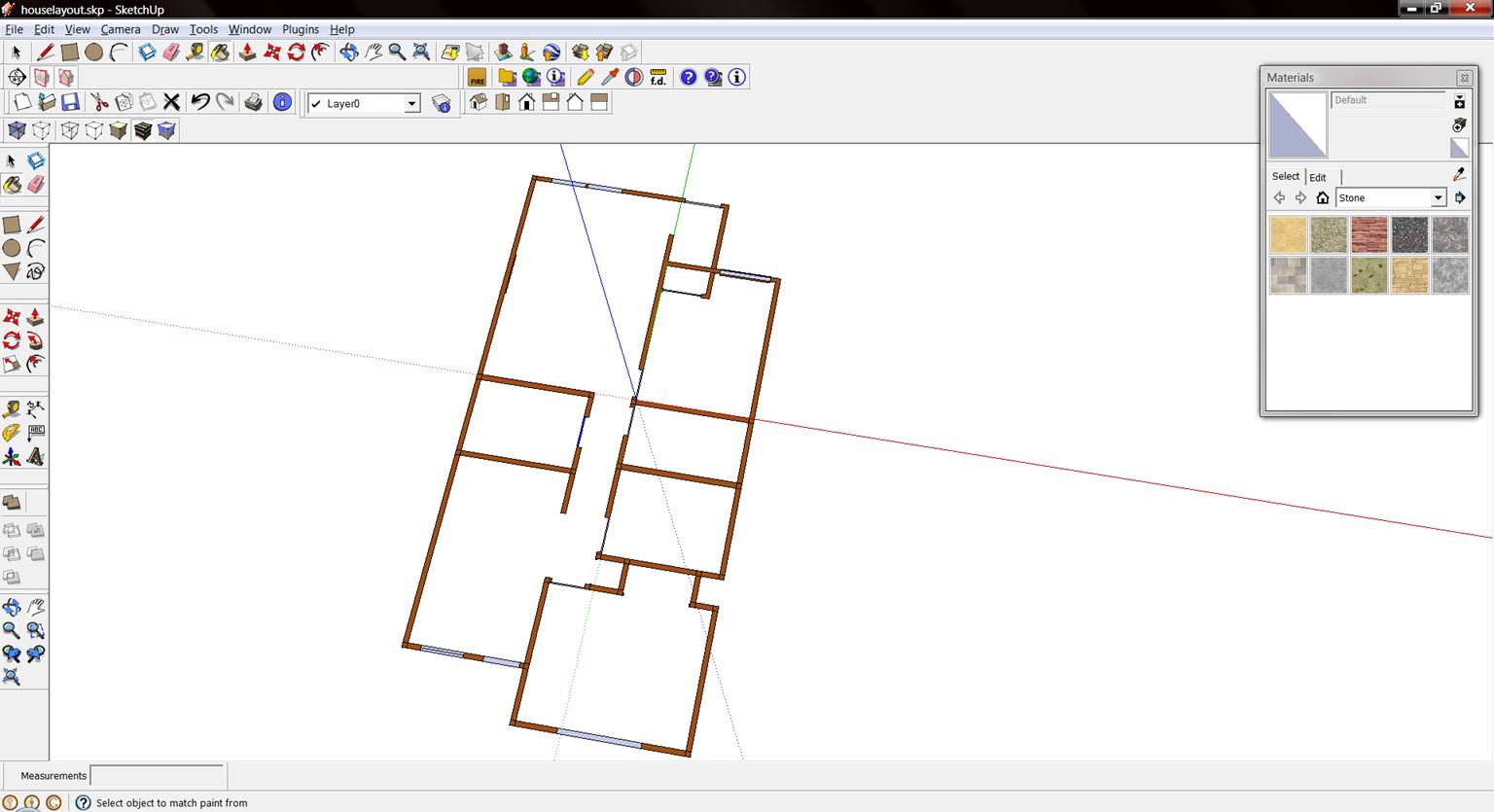Print the model using the printer icon
This screenshot has width=1494, height=812.
coord(253,102)
